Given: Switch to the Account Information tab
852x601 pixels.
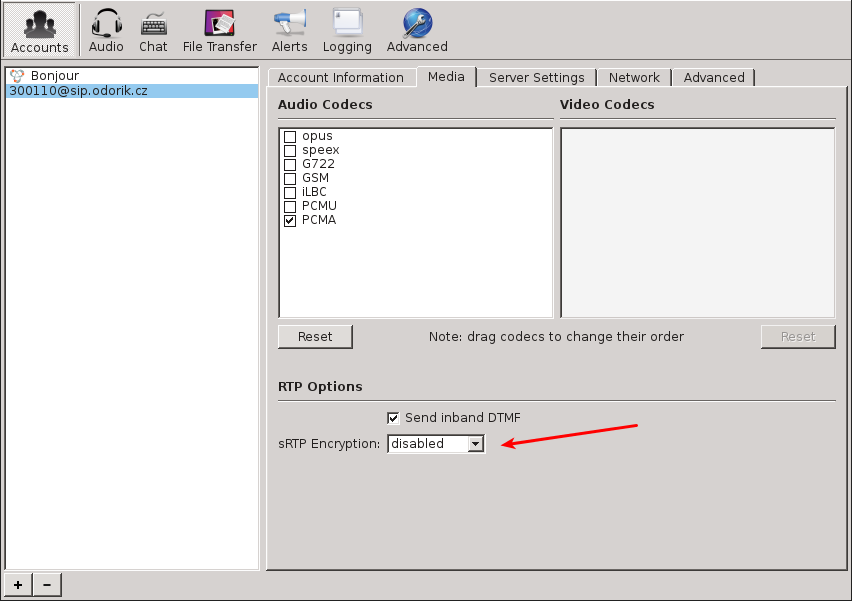Looking at the screenshot, I should 341,78.
